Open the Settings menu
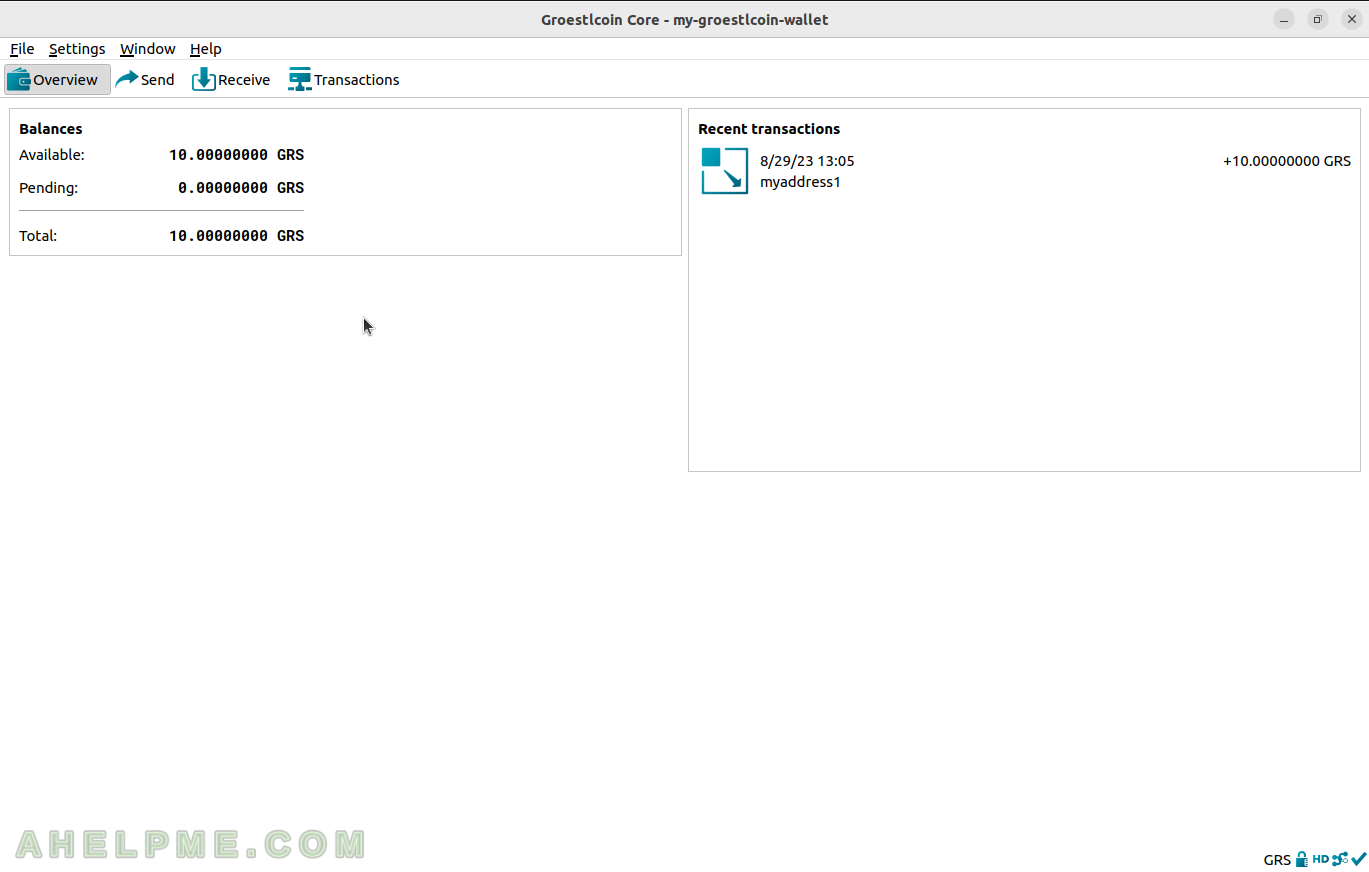 pyautogui.click(x=77, y=49)
